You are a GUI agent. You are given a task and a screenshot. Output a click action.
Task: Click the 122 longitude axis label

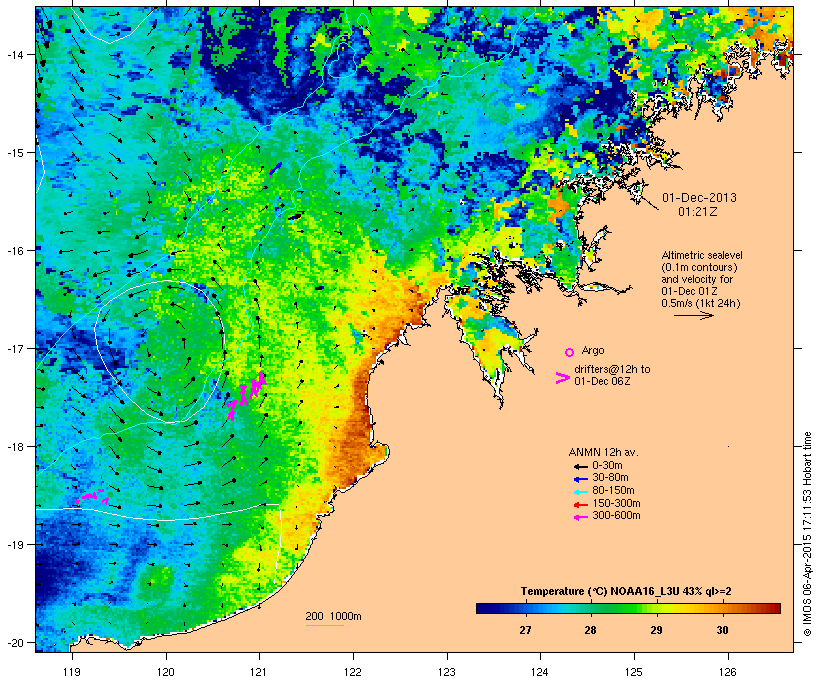pyautogui.click(x=353, y=672)
